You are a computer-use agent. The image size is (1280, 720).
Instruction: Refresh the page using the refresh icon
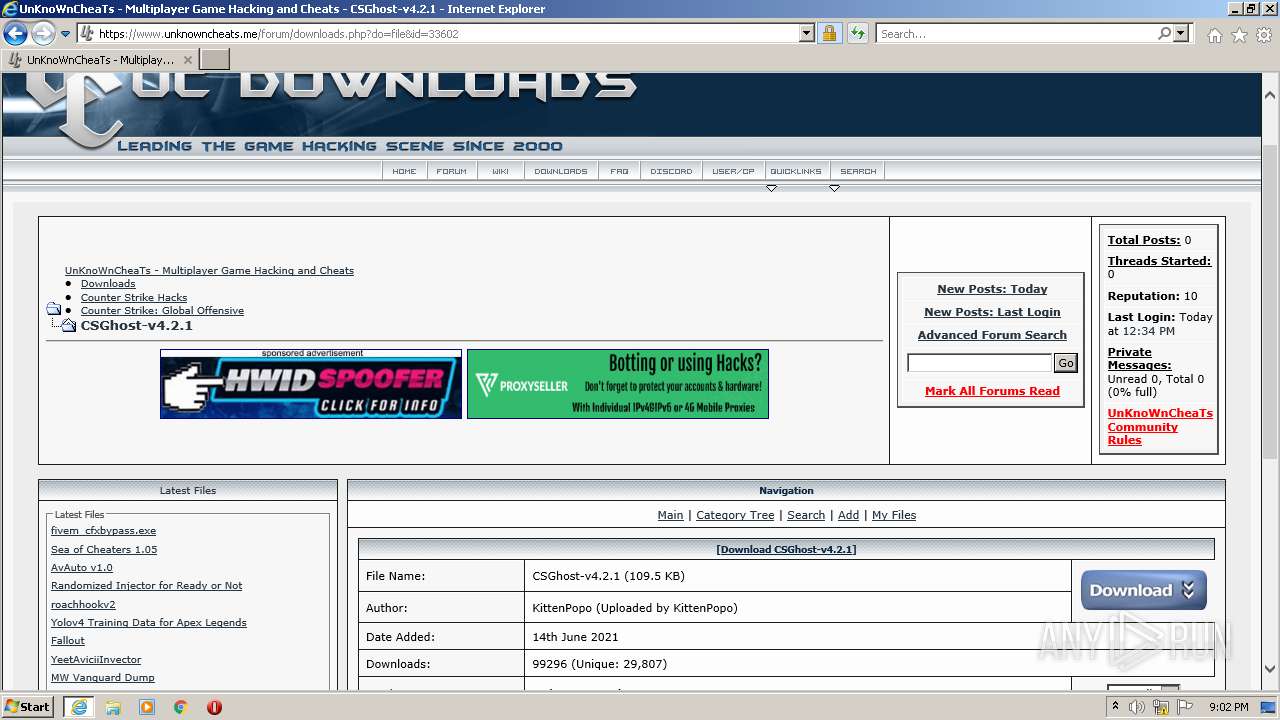coord(857,33)
